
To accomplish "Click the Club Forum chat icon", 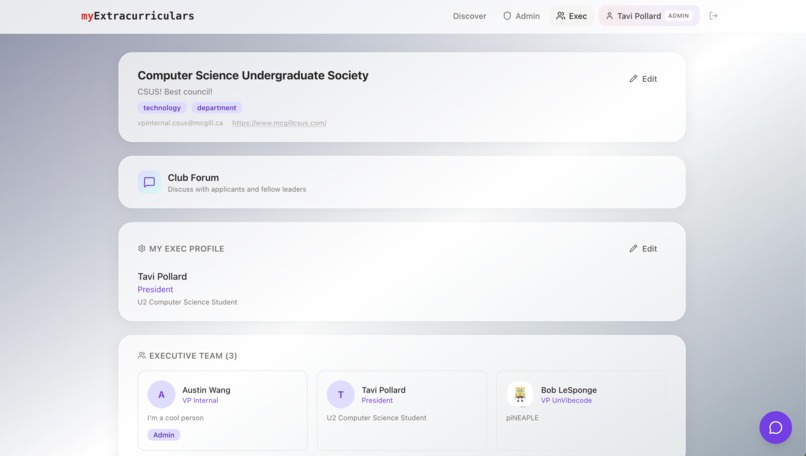I will [149, 182].
